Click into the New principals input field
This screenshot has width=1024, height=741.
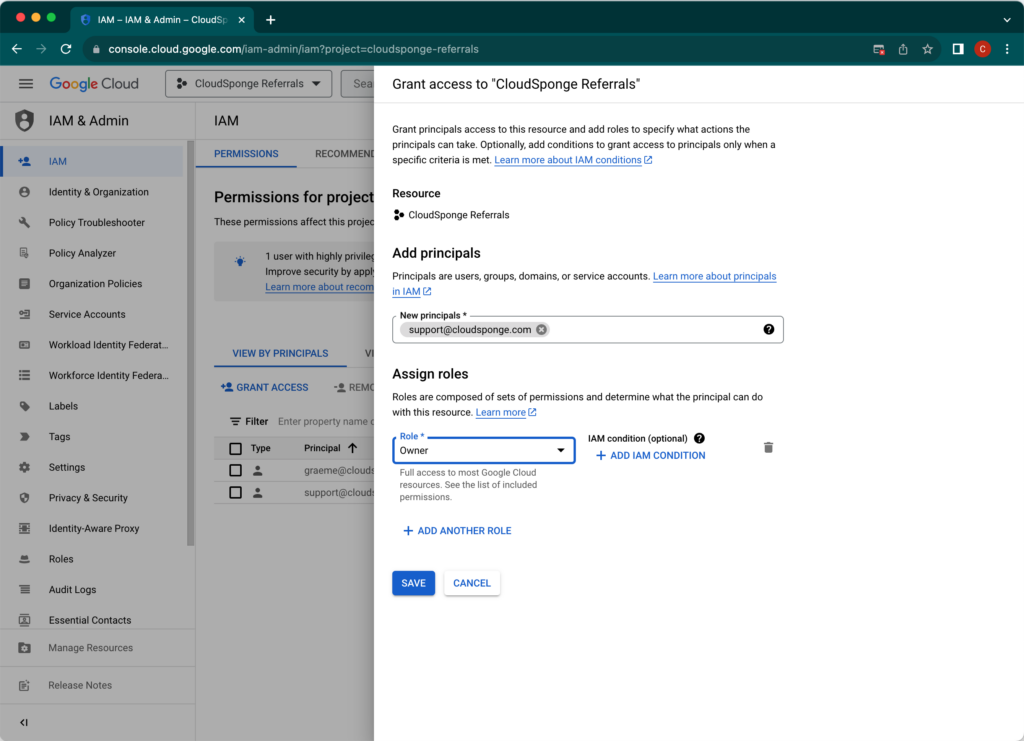(650, 329)
